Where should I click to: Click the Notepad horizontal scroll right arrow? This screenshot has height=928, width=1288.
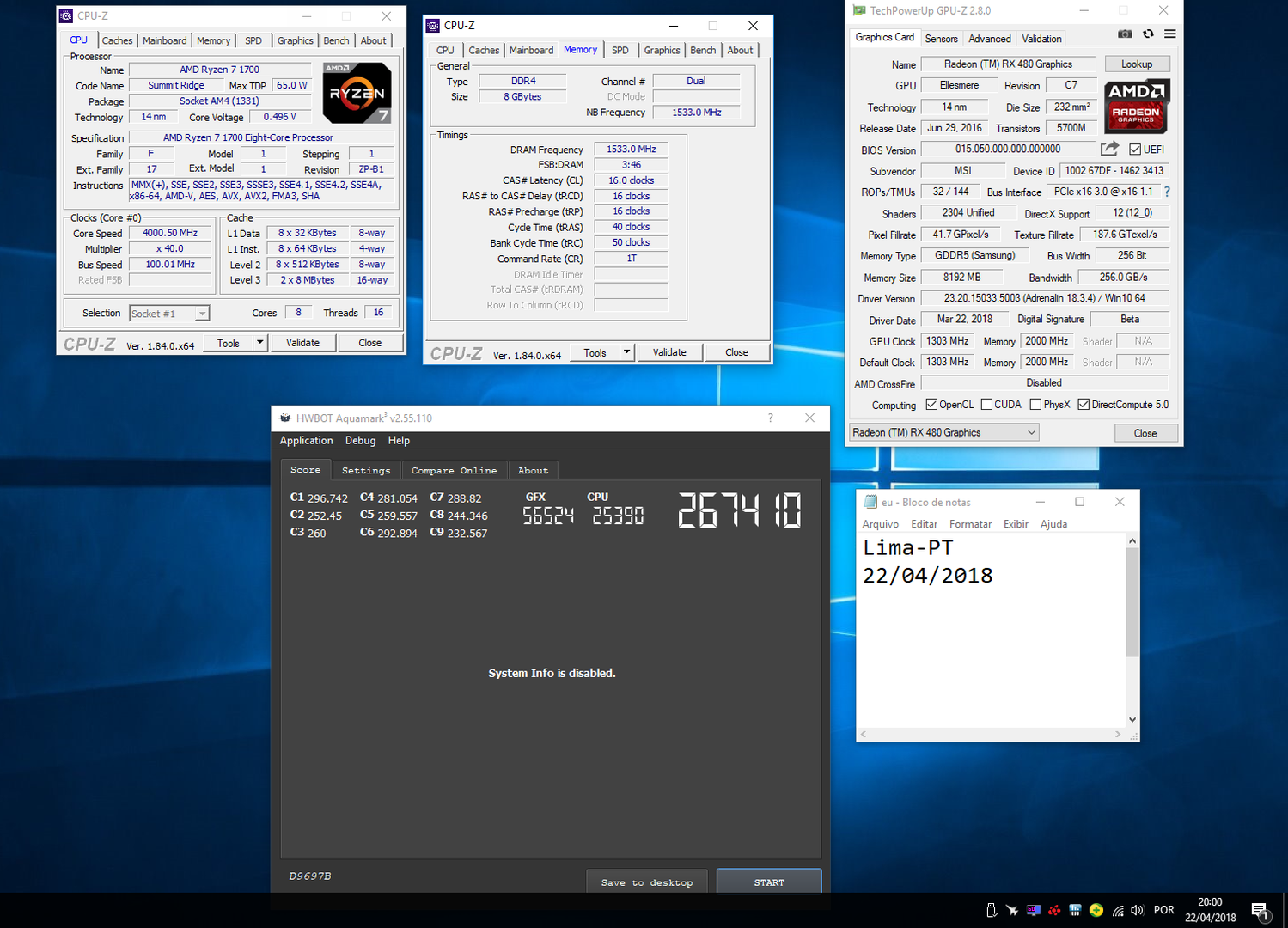tap(1118, 735)
